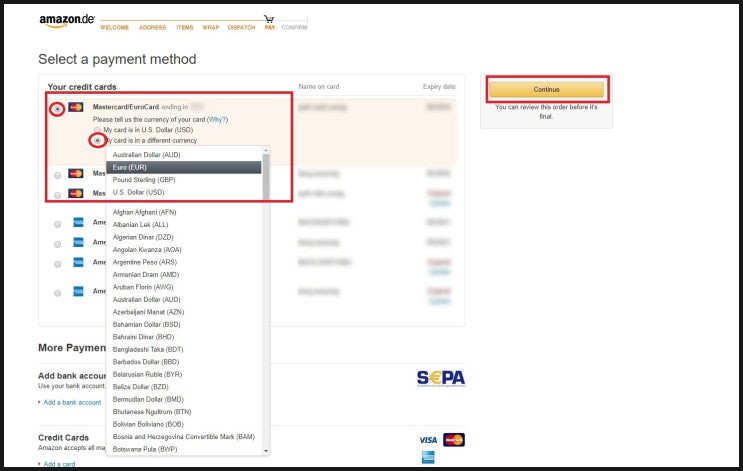Click the Mastercard icon of the selected card
The height and width of the screenshot is (471, 743).
pyautogui.click(x=76, y=107)
